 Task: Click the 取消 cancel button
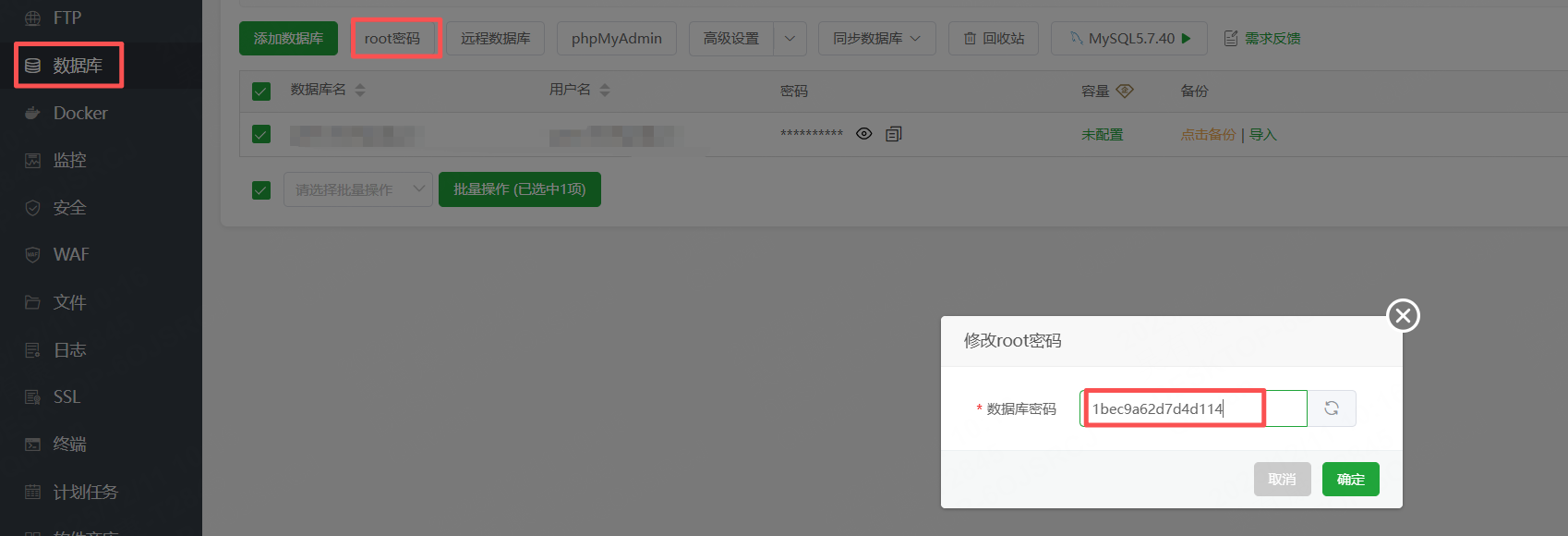tap(1283, 479)
